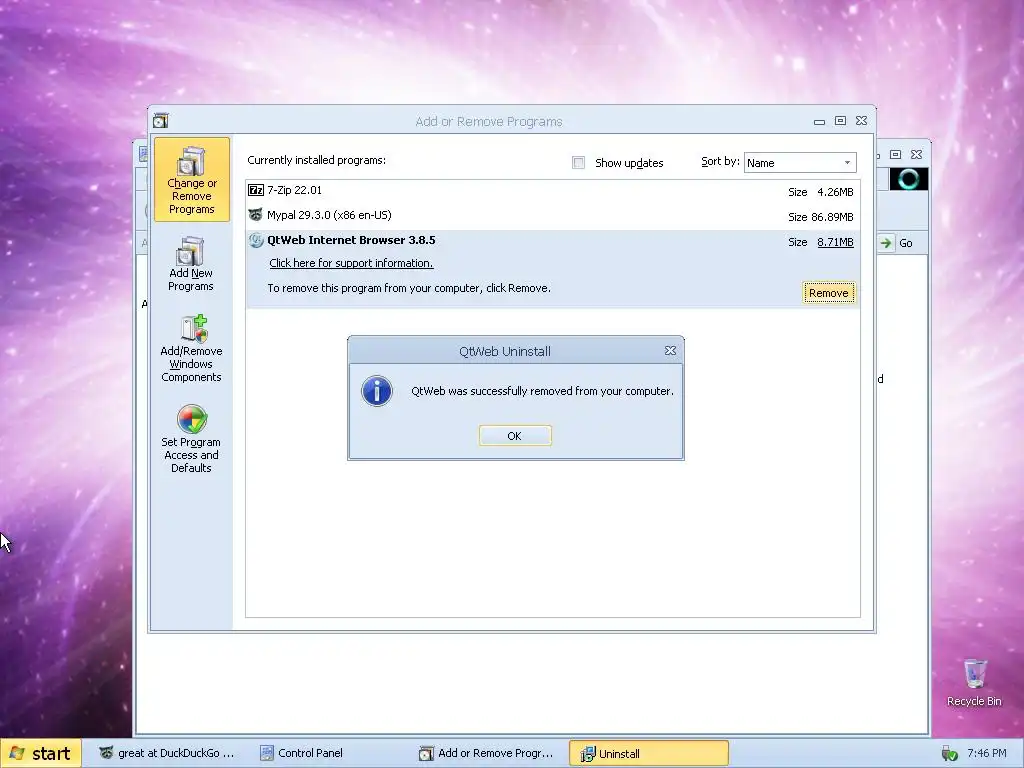Open Set Program Access and Defaults
Screen dimensions: 1024x768
click(191, 439)
